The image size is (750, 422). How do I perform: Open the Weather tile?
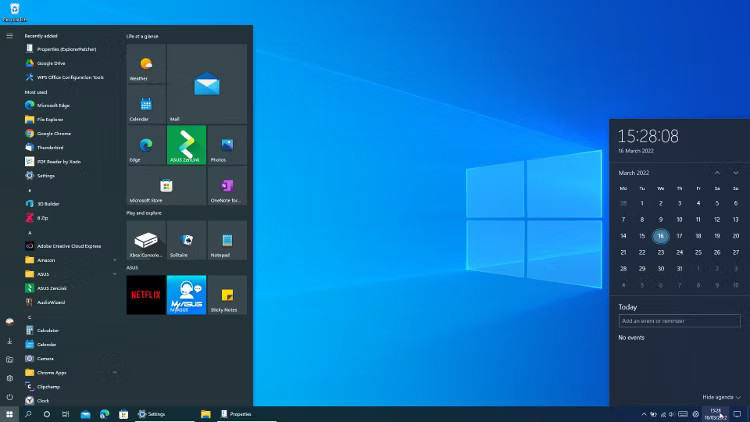146,63
